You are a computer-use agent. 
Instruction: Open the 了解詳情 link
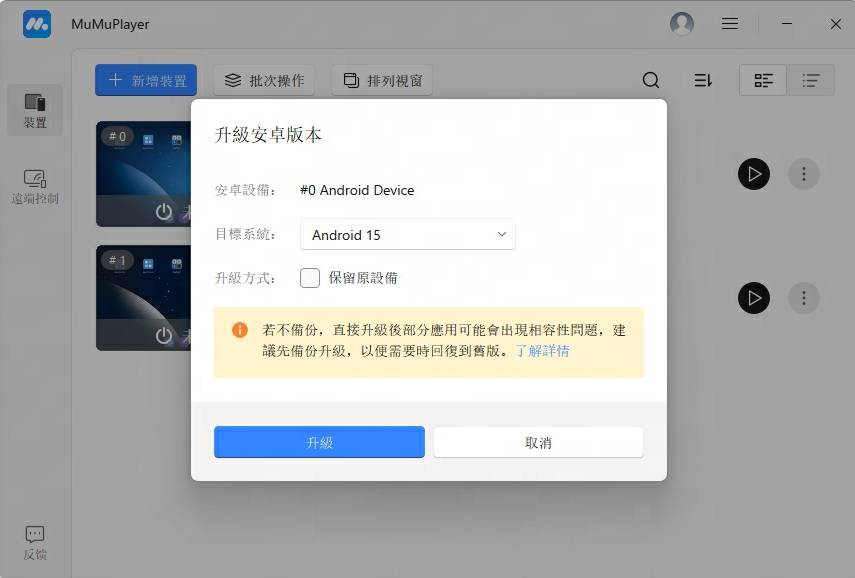pyautogui.click(x=543, y=351)
